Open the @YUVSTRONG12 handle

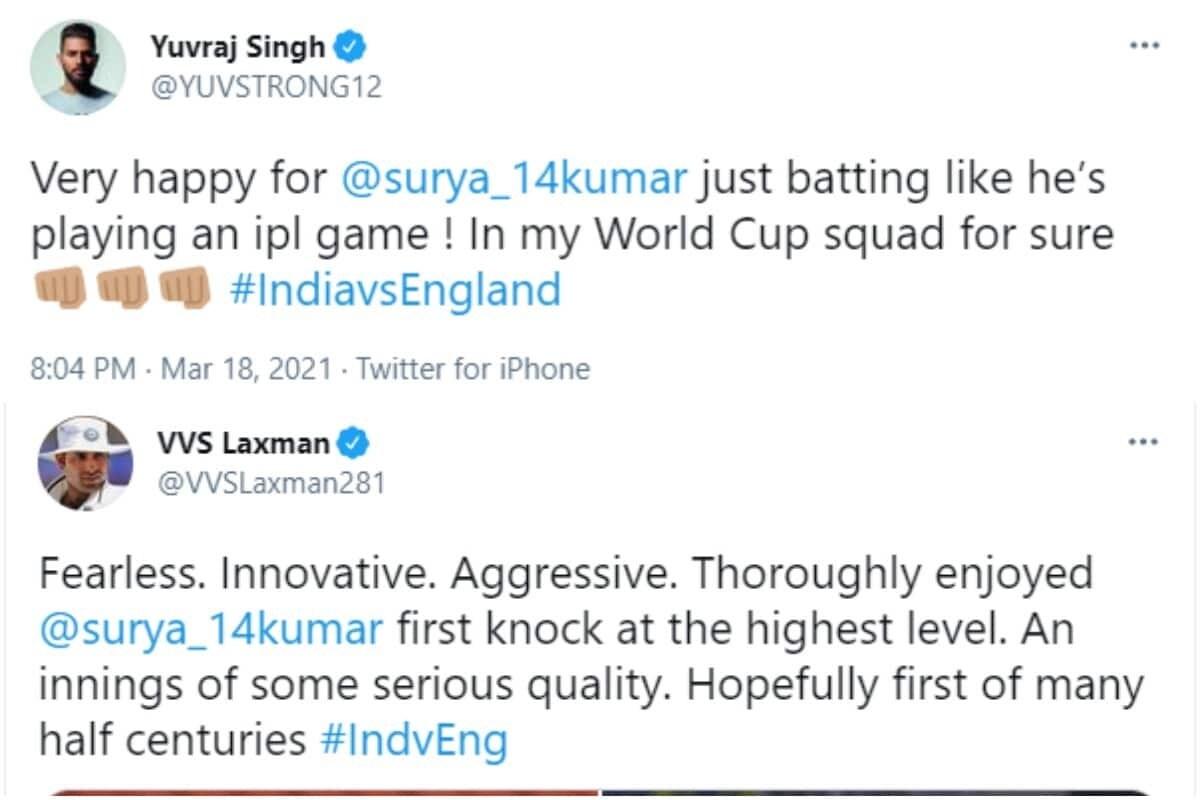click(265, 87)
